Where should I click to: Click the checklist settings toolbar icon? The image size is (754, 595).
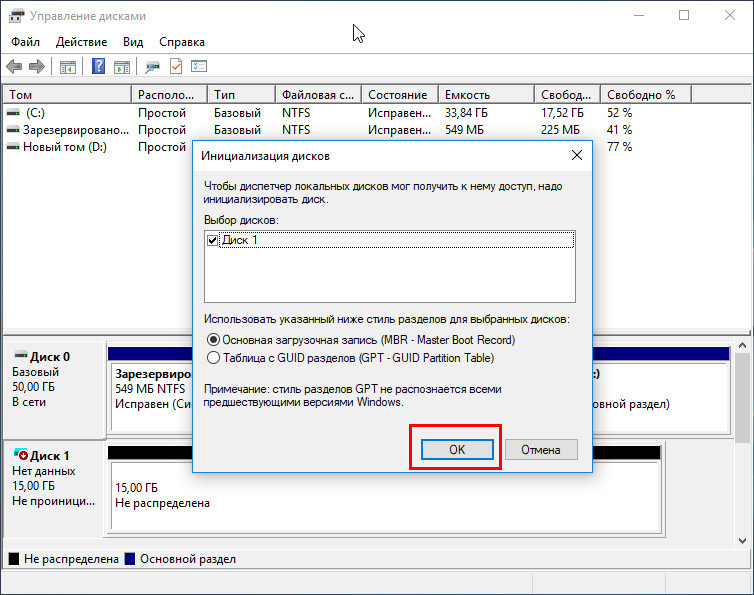[x=199, y=66]
